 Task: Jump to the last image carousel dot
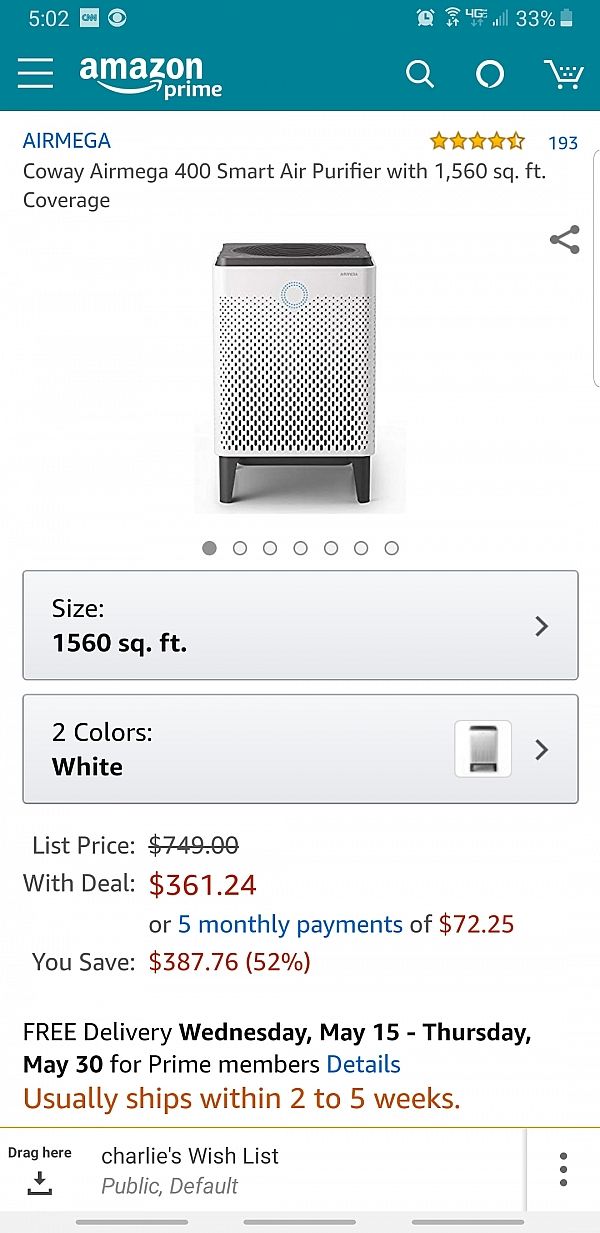pos(392,548)
